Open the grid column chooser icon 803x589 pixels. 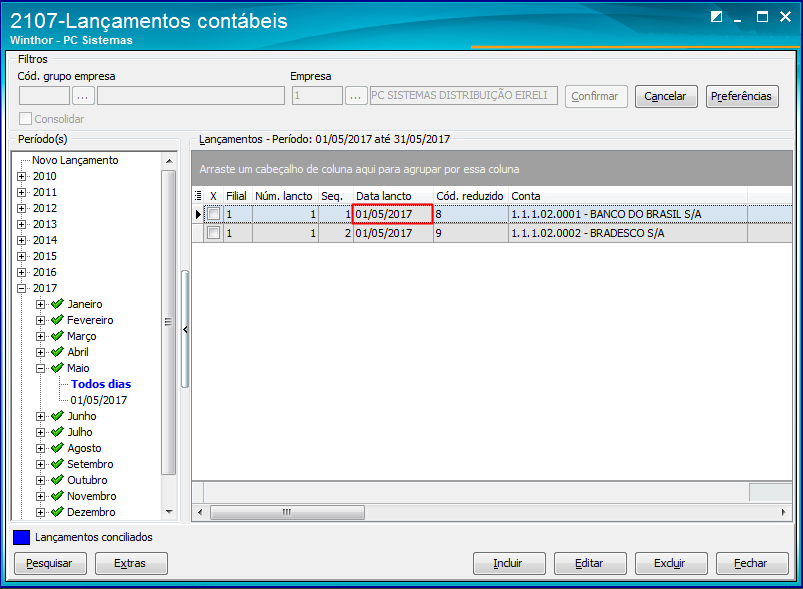click(198, 196)
